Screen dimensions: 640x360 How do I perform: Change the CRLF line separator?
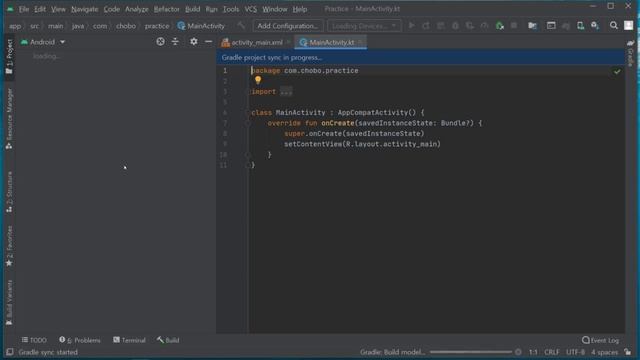[552, 352]
